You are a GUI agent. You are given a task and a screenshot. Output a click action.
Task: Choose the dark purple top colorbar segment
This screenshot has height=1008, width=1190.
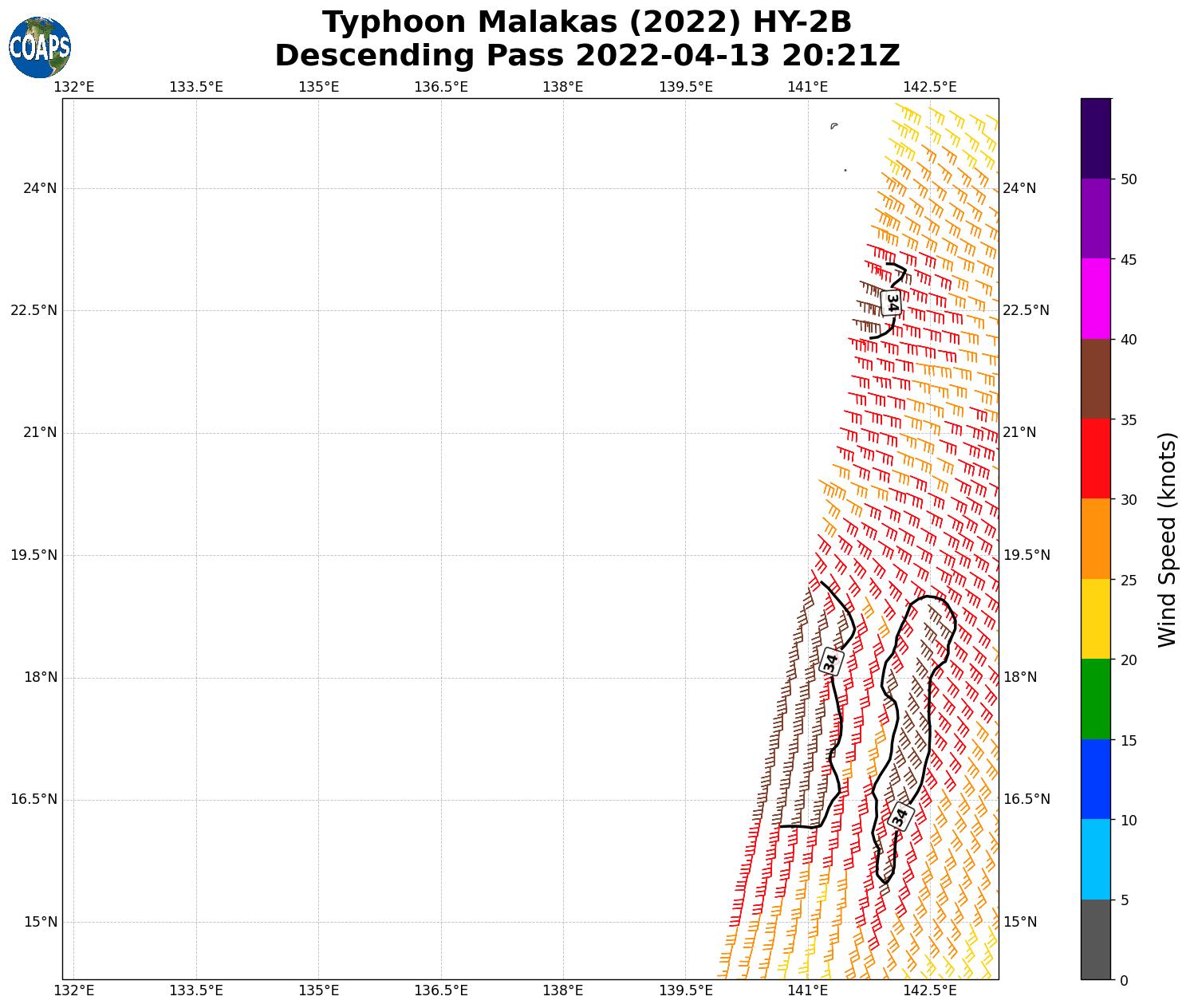point(1096,138)
